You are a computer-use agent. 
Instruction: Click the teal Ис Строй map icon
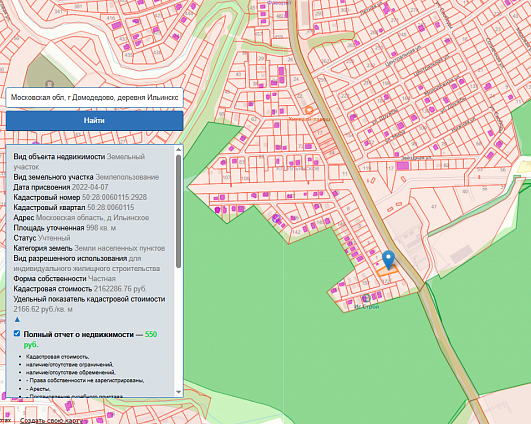pyautogui.click(x=365, y=298)
